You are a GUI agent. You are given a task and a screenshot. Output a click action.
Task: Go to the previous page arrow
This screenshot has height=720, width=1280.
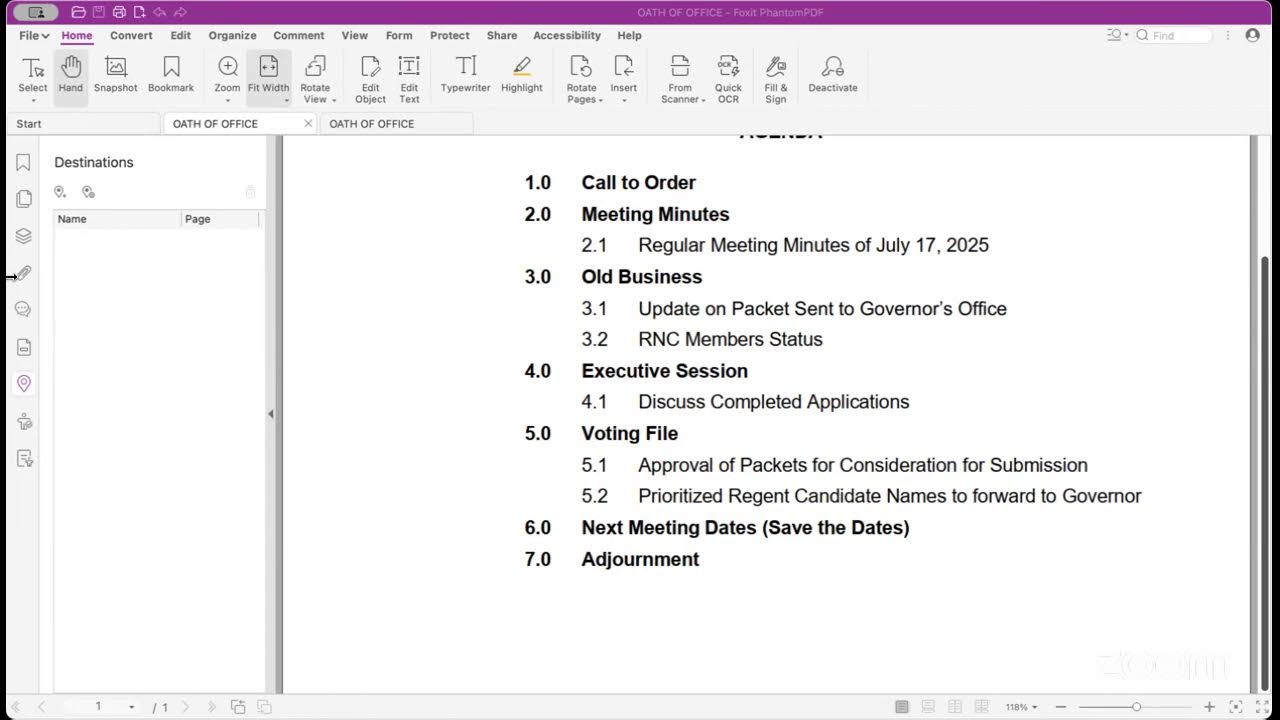point(42,707)
